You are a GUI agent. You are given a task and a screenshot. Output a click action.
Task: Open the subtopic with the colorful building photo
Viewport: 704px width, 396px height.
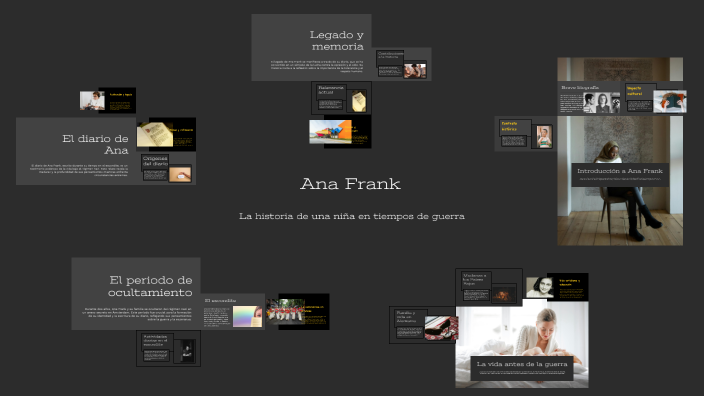pyautogui.click(x=340, y=132)
